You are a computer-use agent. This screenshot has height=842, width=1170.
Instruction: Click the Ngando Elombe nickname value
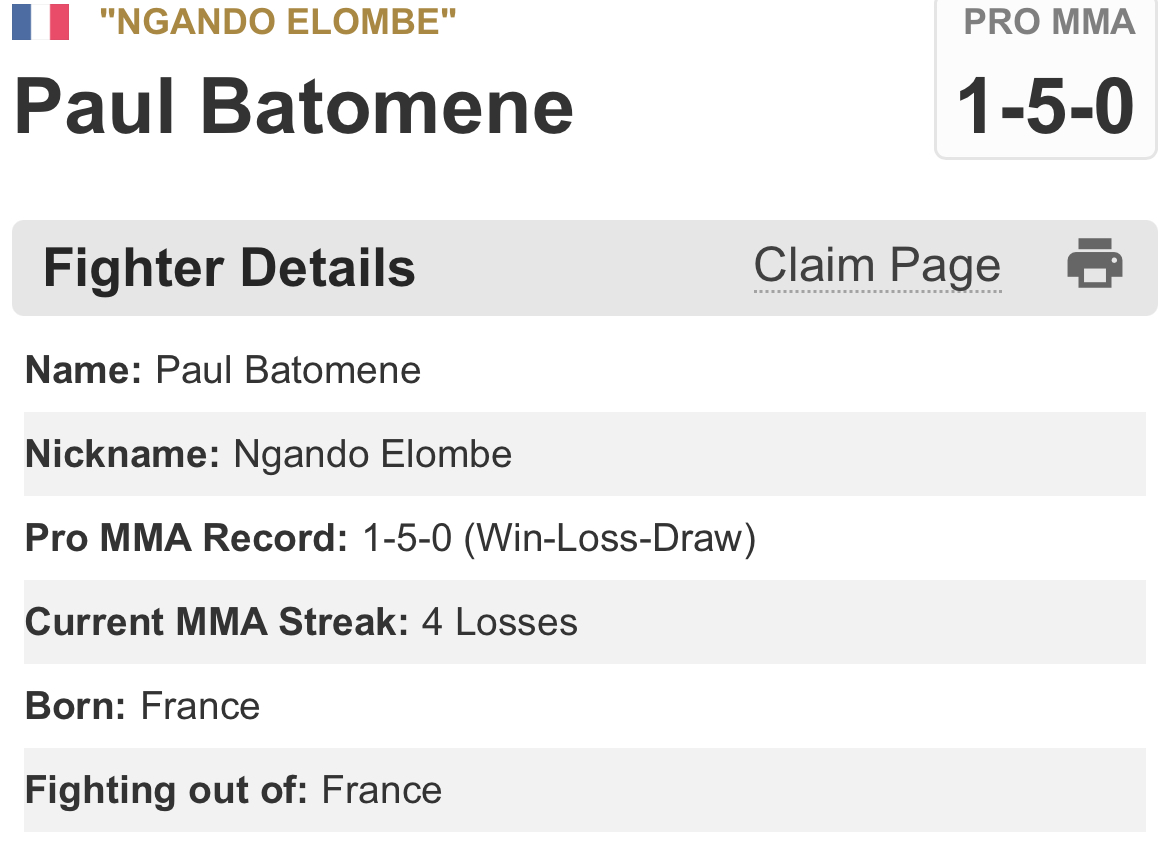click(373, 455)
